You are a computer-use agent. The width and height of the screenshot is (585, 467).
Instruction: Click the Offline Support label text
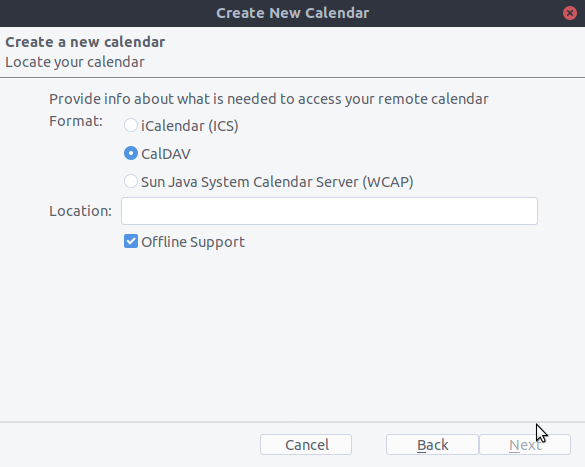193,242
